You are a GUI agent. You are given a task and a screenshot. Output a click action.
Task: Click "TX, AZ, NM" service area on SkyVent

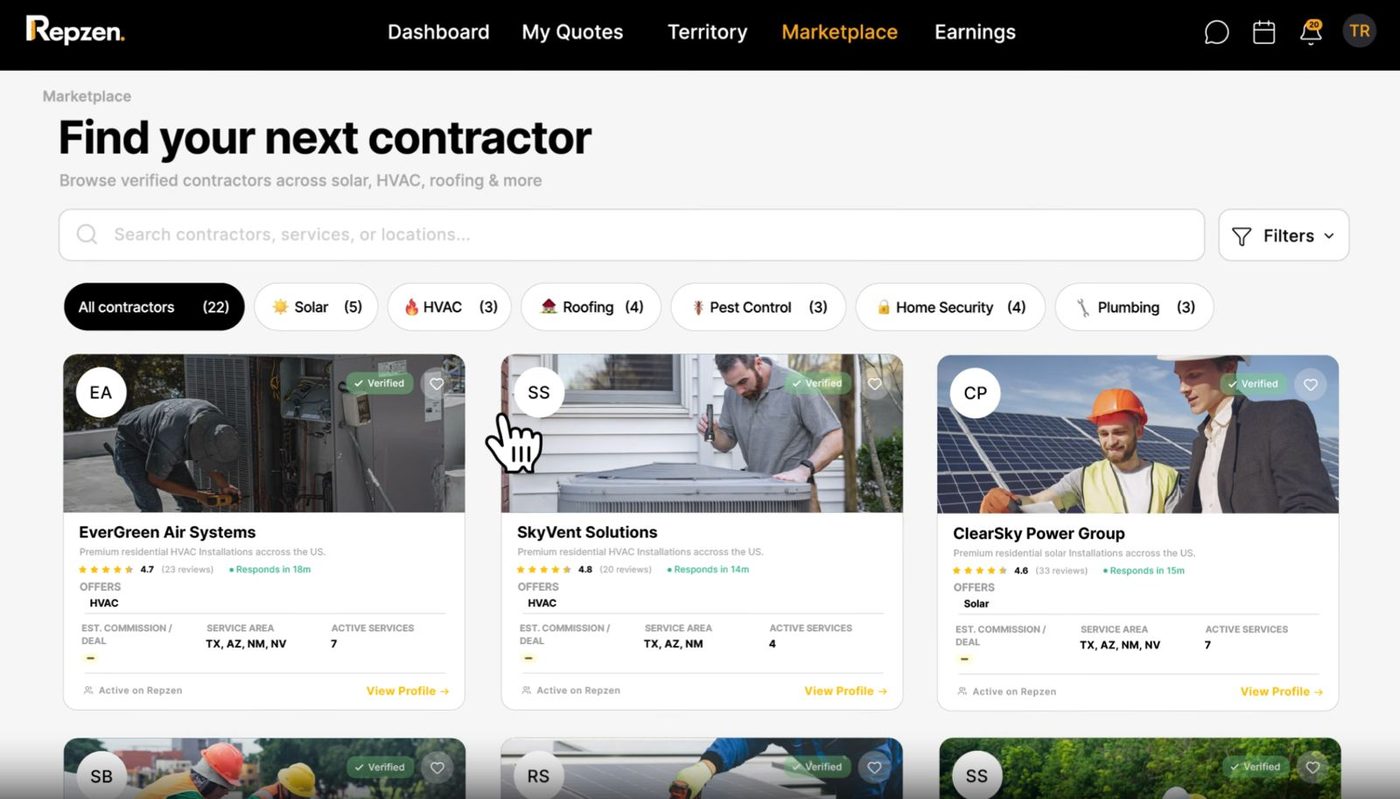(674, 644)
